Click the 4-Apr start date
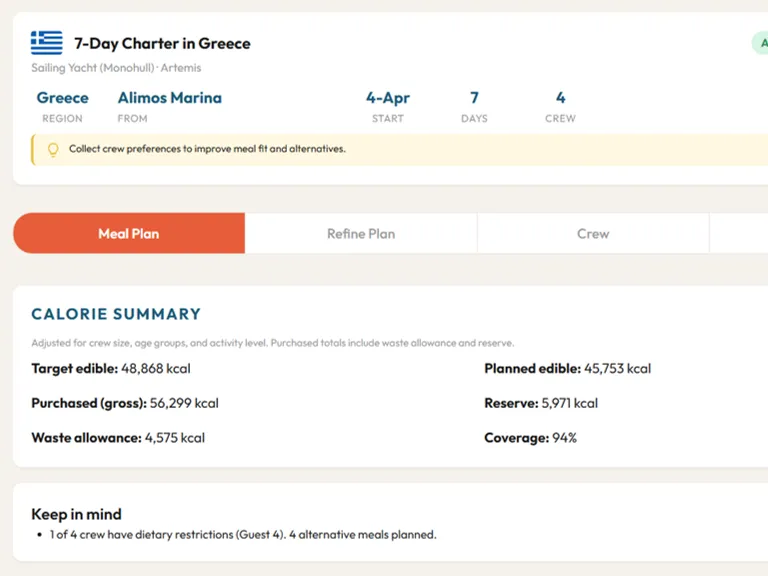768x576 pixels. (388, 98)
